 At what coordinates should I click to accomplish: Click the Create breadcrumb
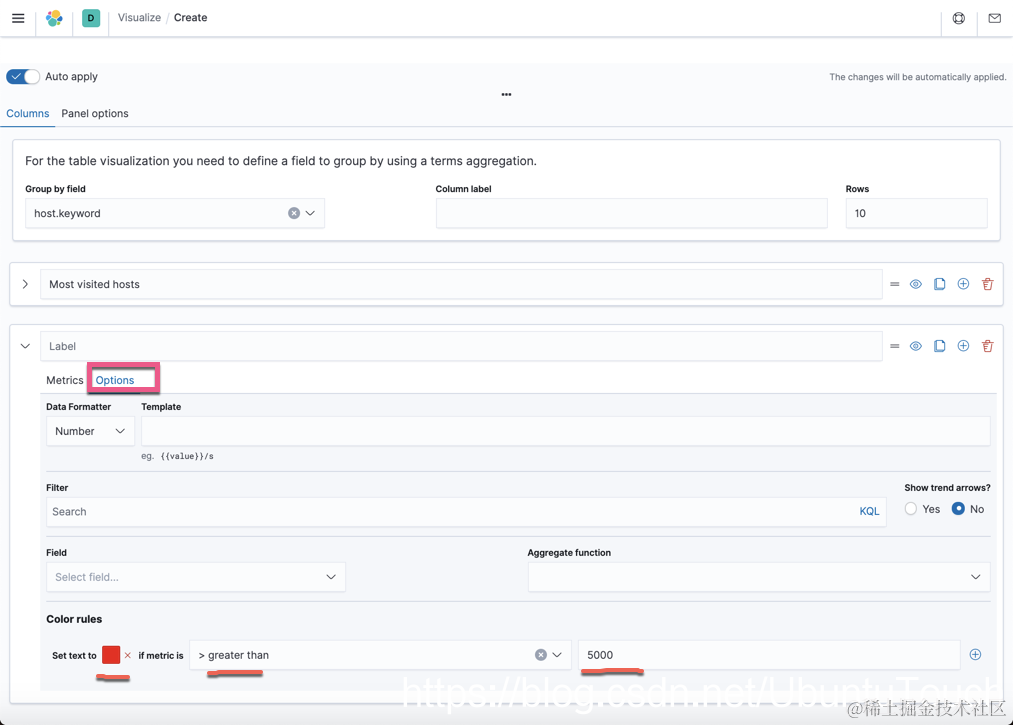[x=191, y=18]
